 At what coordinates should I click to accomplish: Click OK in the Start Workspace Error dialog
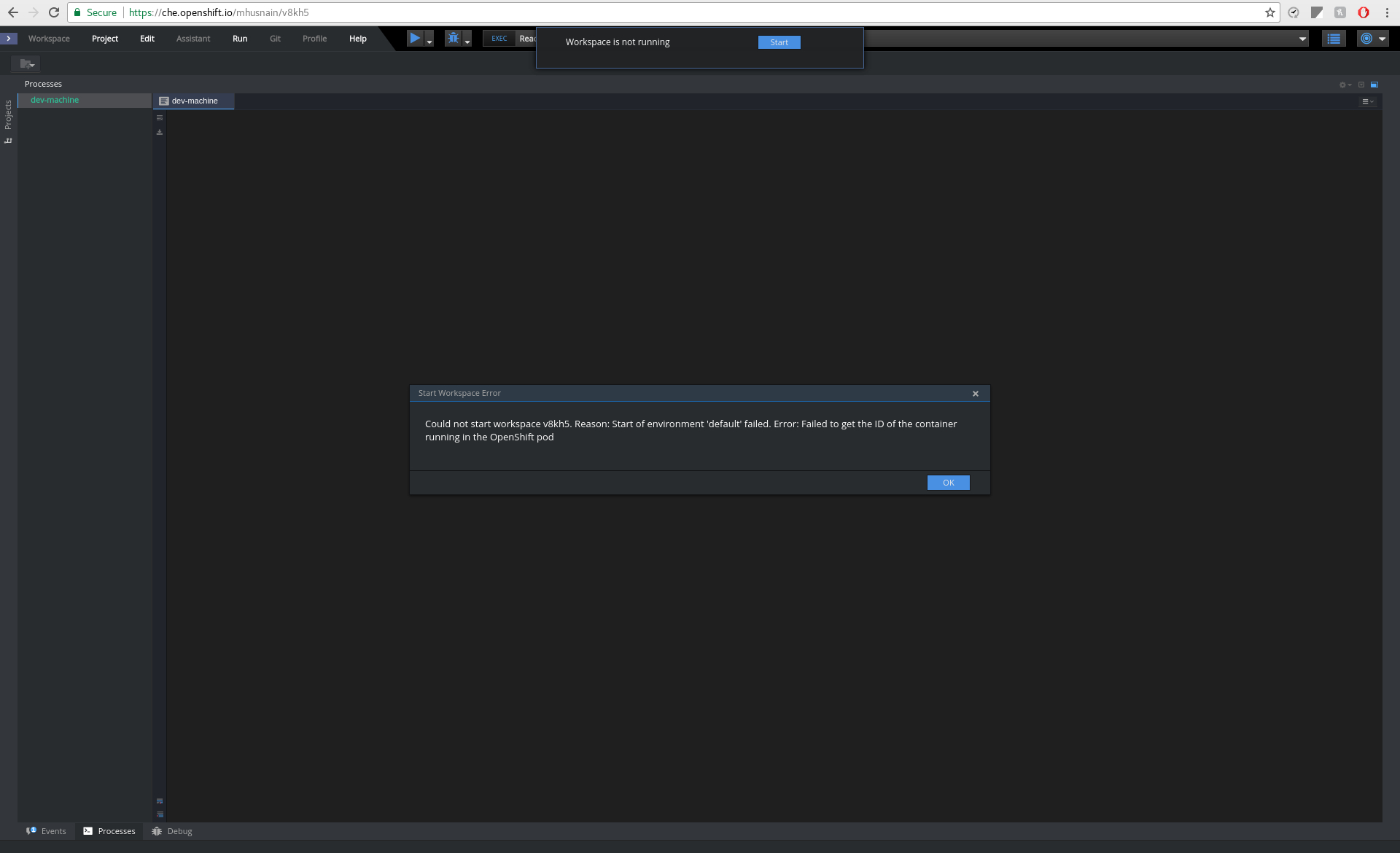(947, 482)
